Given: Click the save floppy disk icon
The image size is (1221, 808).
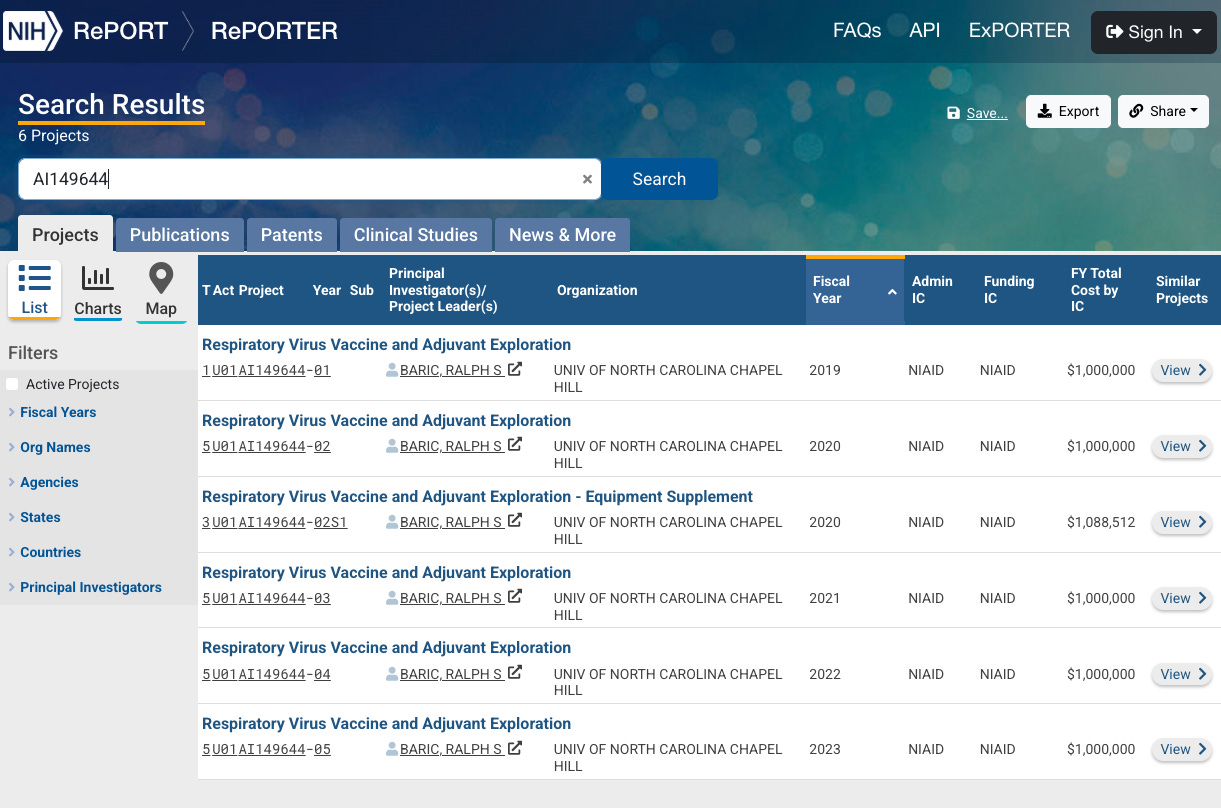Looking at the screenshot, I should click(953, 113).
